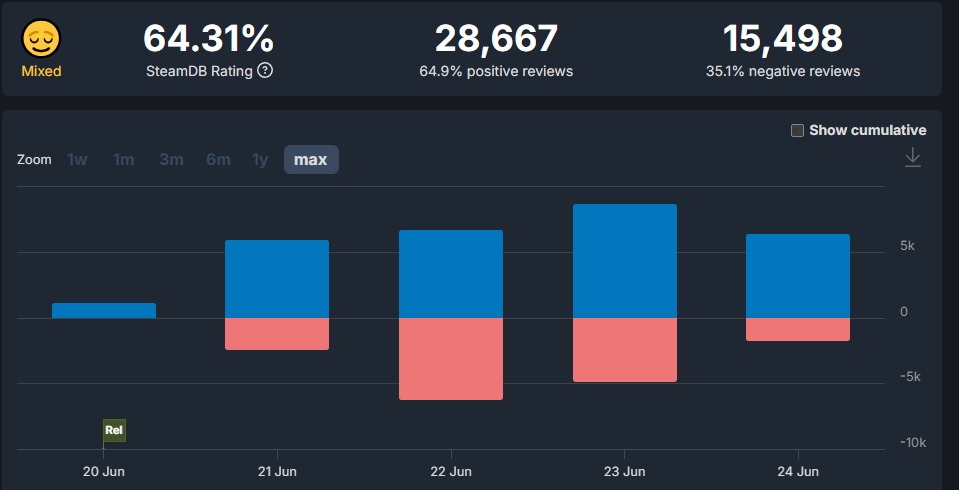Click the 22 Jun red negative bar

pos(451,359)
